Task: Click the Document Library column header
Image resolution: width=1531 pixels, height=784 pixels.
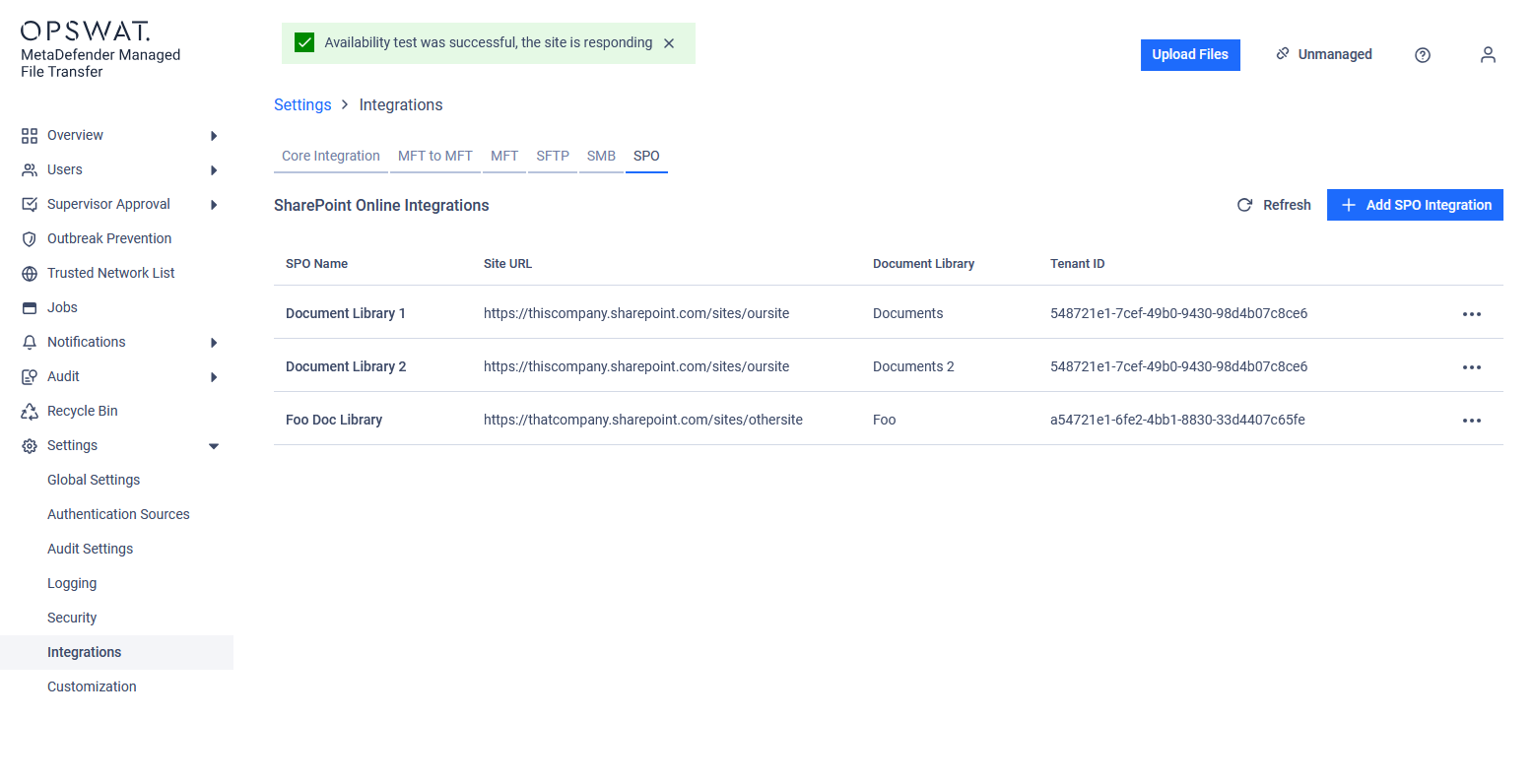Action: 923,264
